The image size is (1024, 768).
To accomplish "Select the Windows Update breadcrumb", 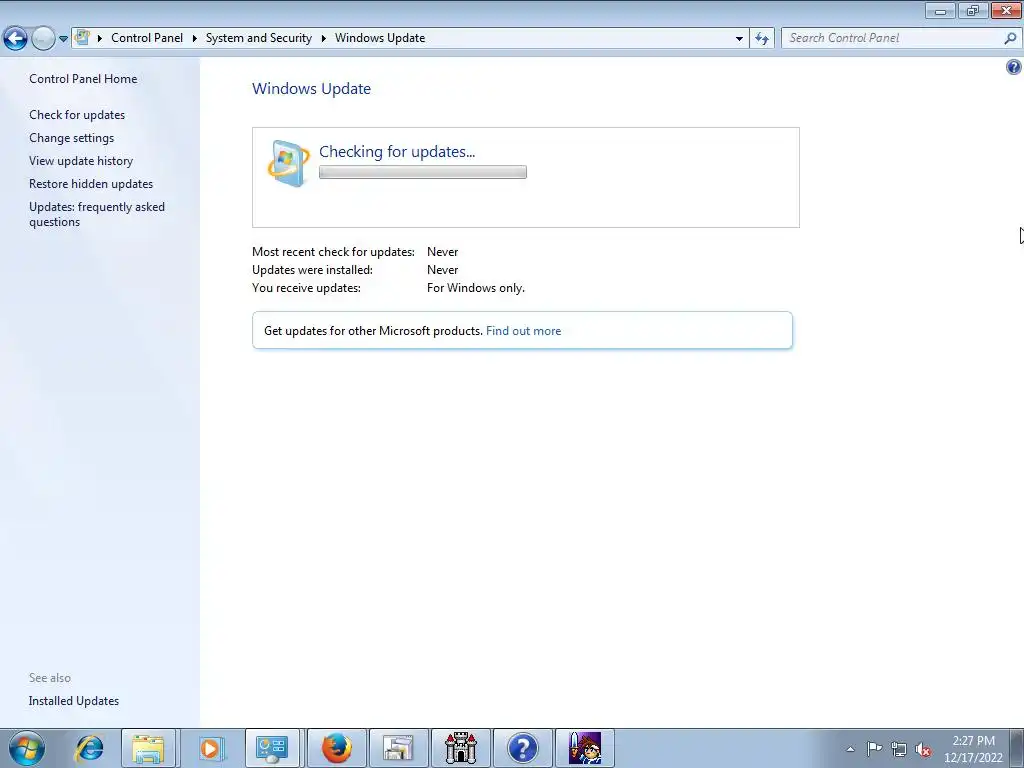I will click(380, 38).
